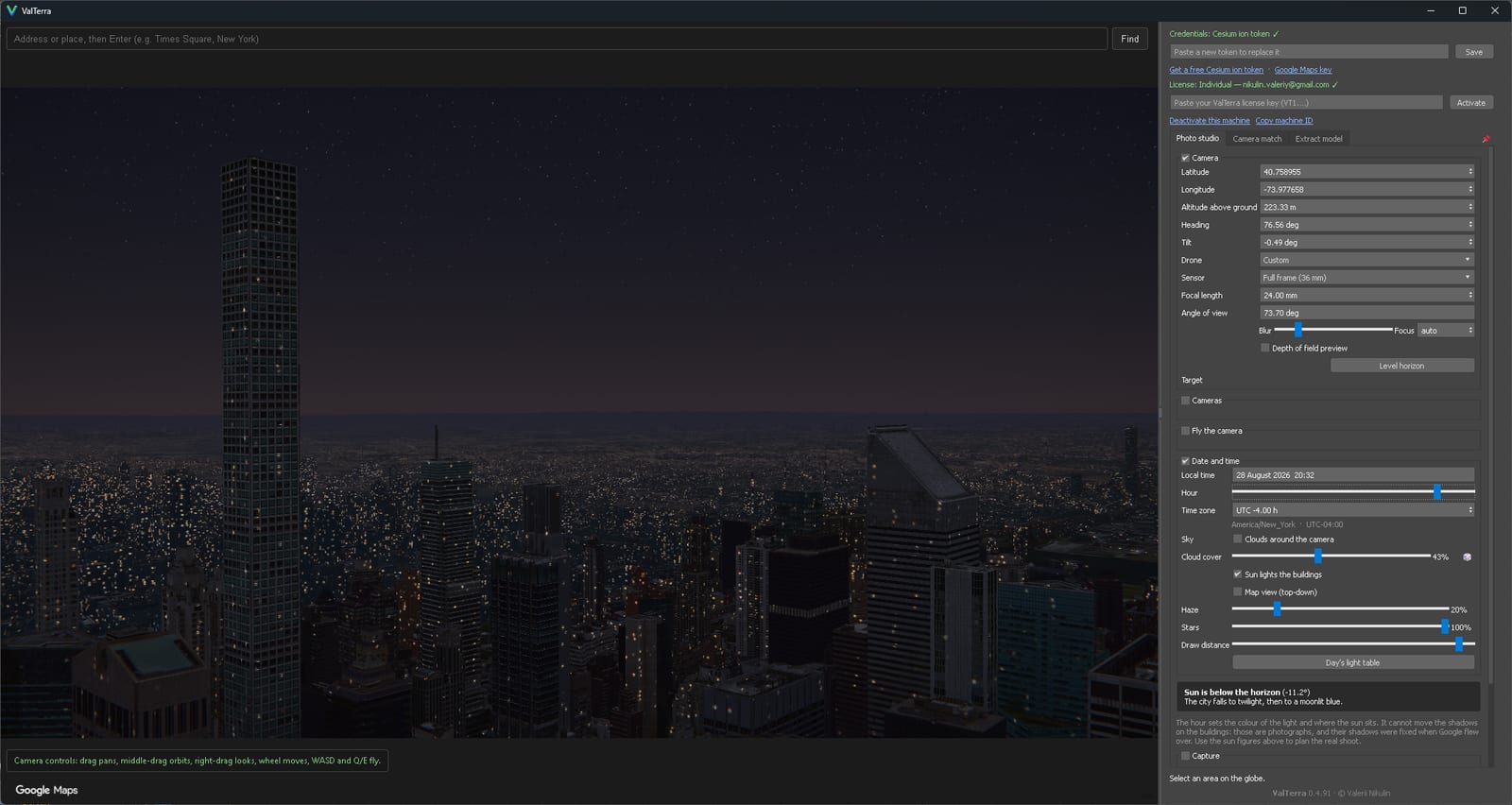Screen dimensions: 1512x805
Task: Click the Level horizon button
Action: [1401, 366]
